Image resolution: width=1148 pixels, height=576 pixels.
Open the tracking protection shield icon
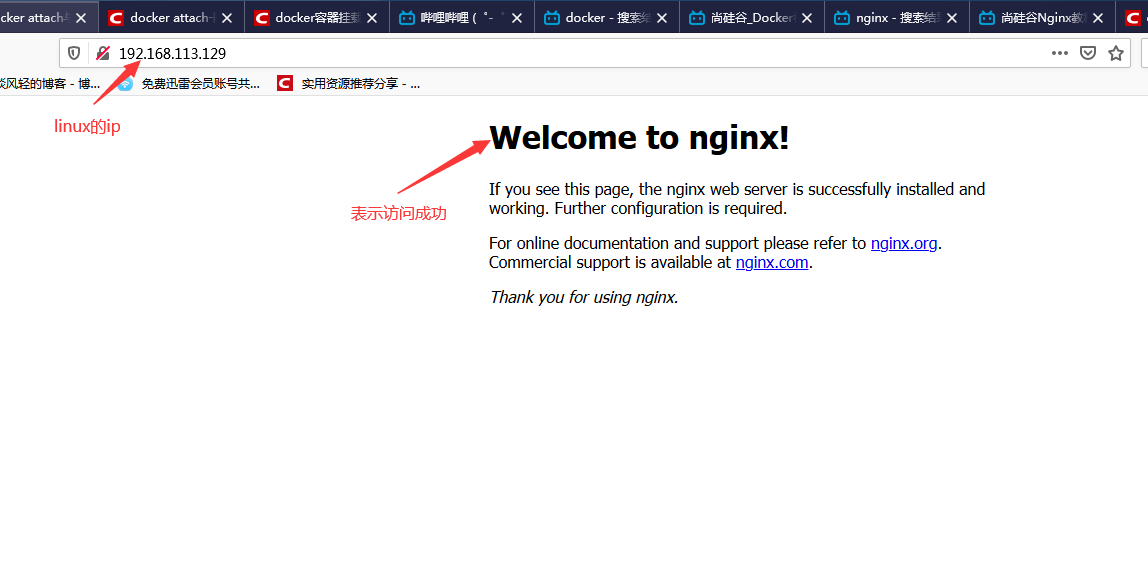coord(74,53)
